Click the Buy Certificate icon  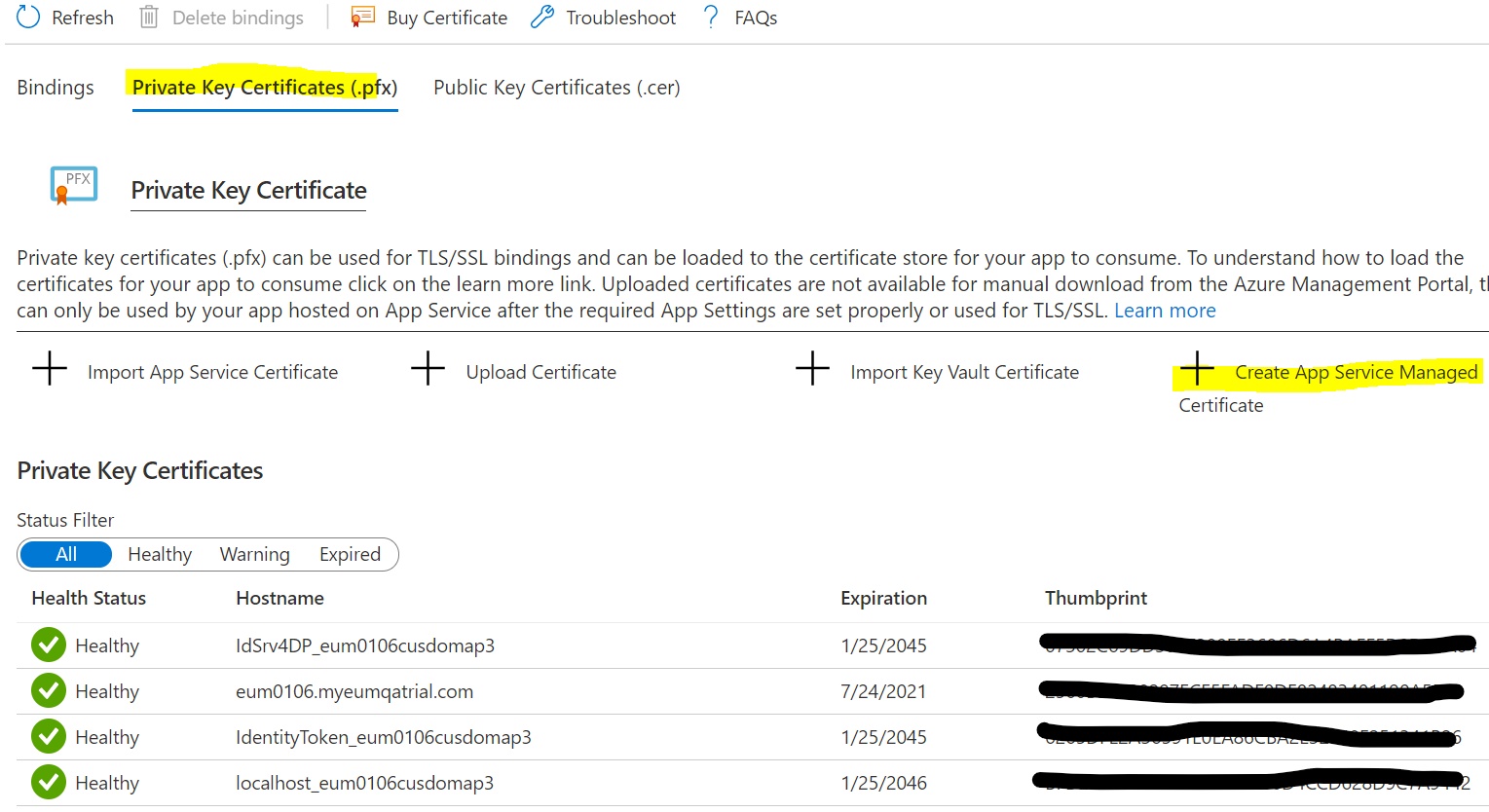[362, 17]
